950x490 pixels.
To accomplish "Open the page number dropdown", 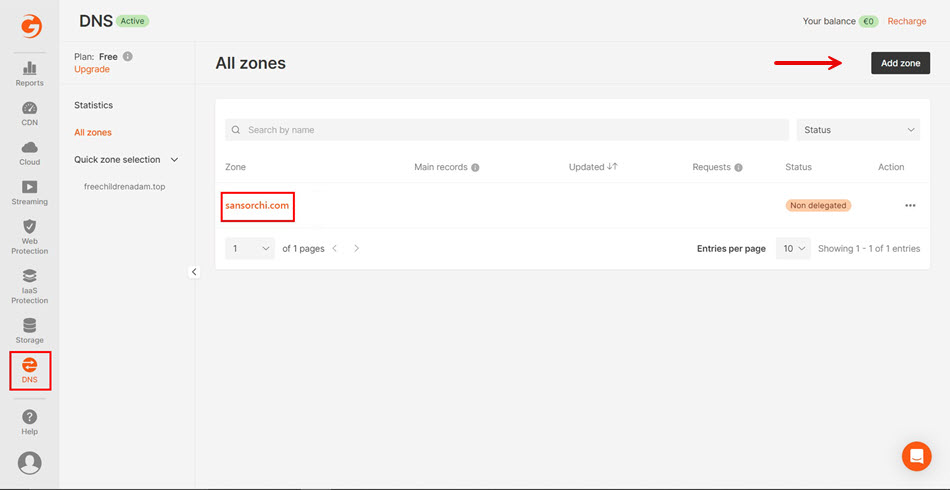I will [249, 248].
